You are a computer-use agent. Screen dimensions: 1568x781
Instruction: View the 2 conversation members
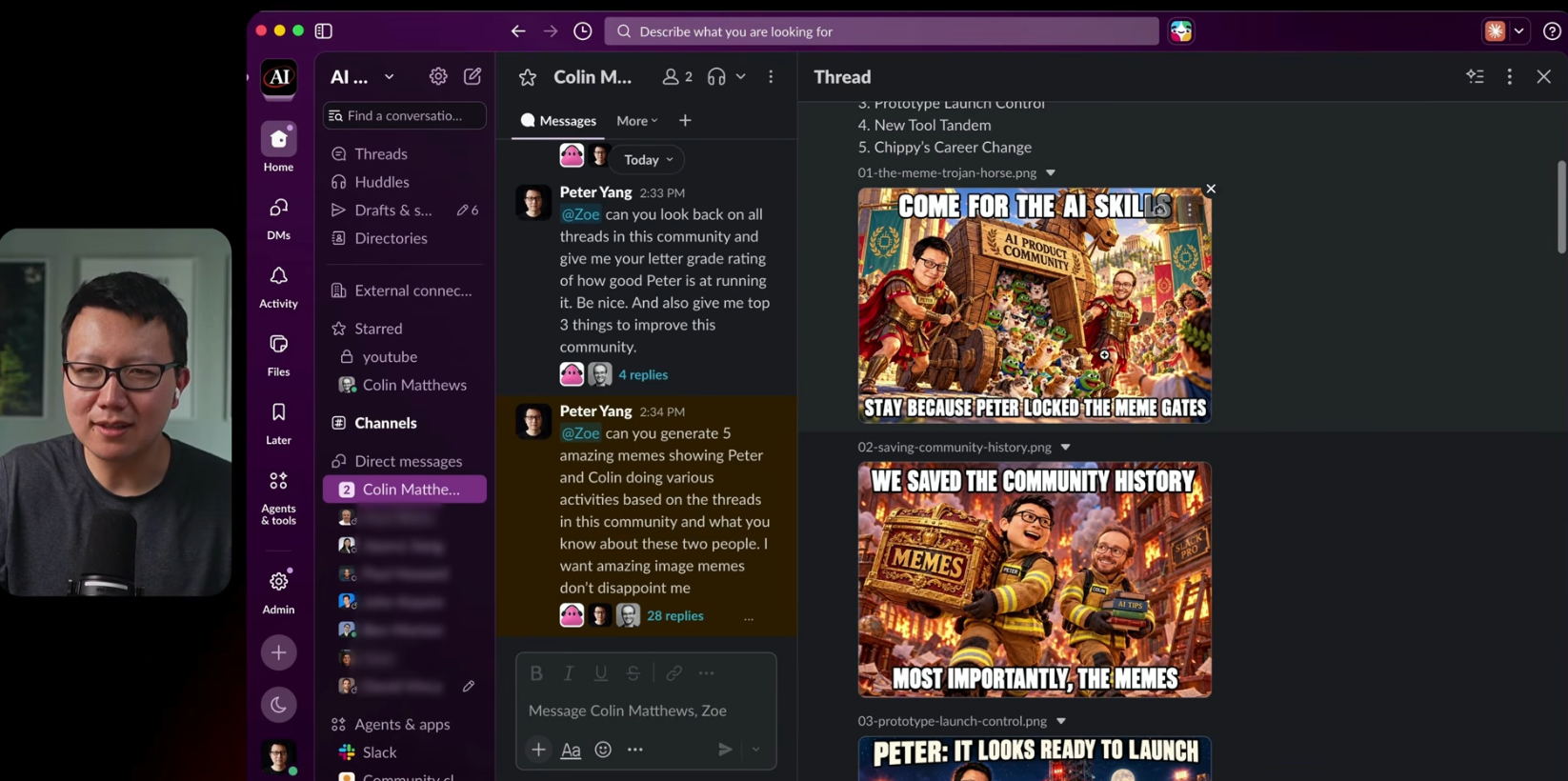pos(677,77)
